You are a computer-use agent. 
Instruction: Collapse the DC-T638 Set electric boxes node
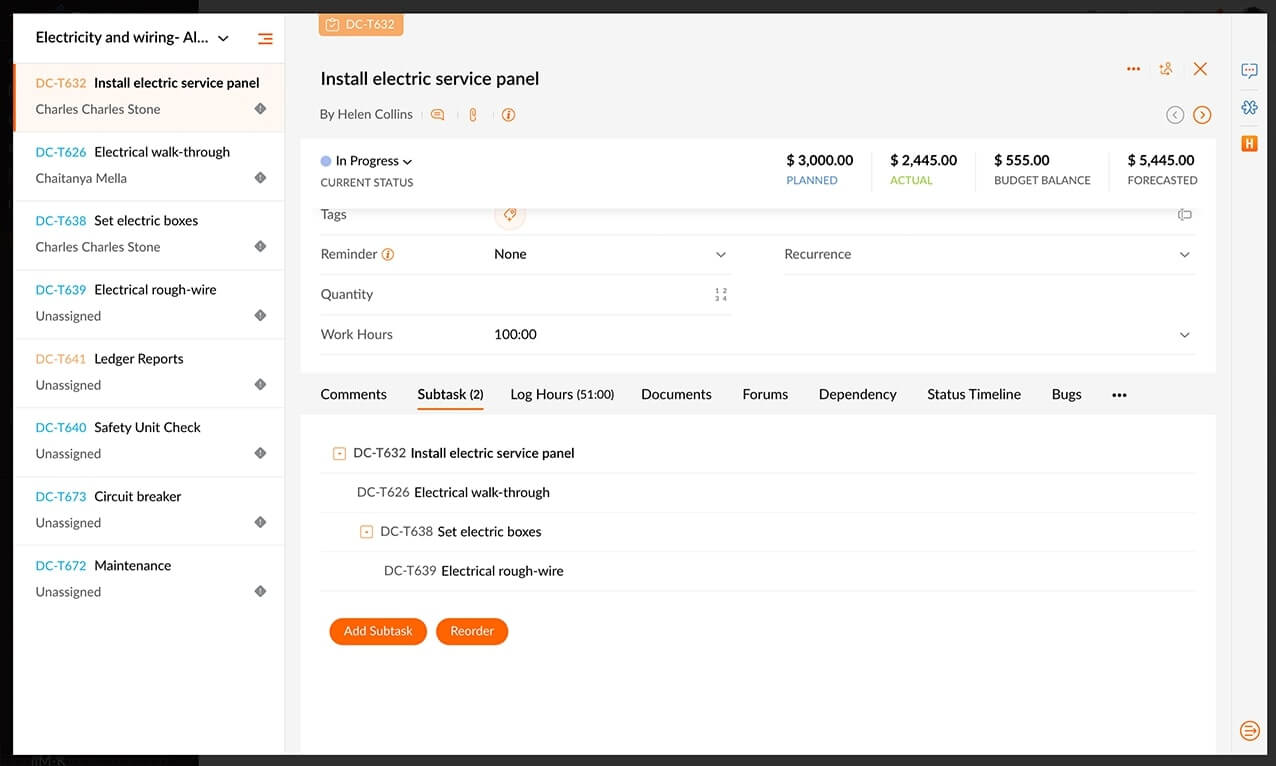click(366, 532)
